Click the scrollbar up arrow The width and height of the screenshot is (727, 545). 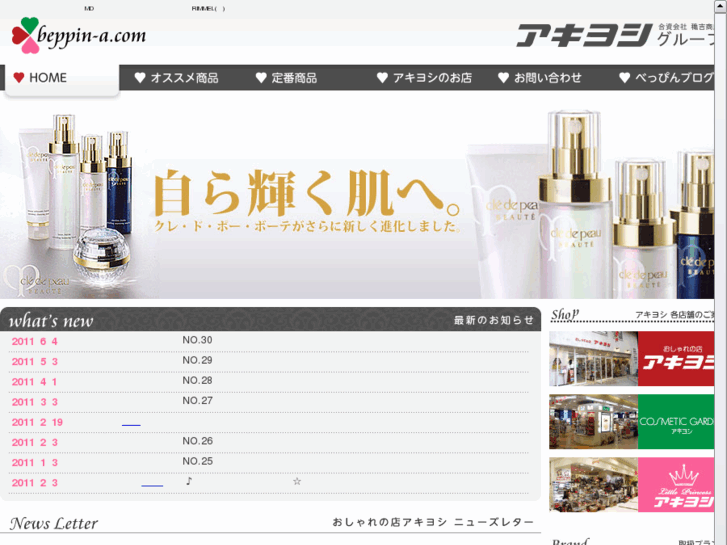(721, 4)
